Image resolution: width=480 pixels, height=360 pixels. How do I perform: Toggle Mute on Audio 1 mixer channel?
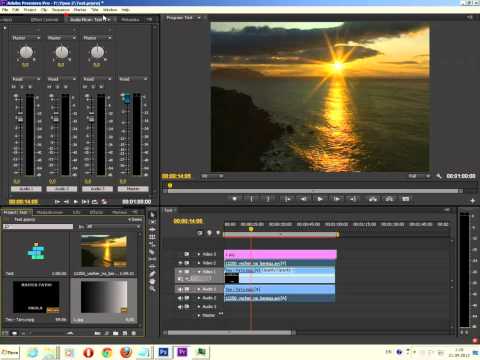coord(14,87)
